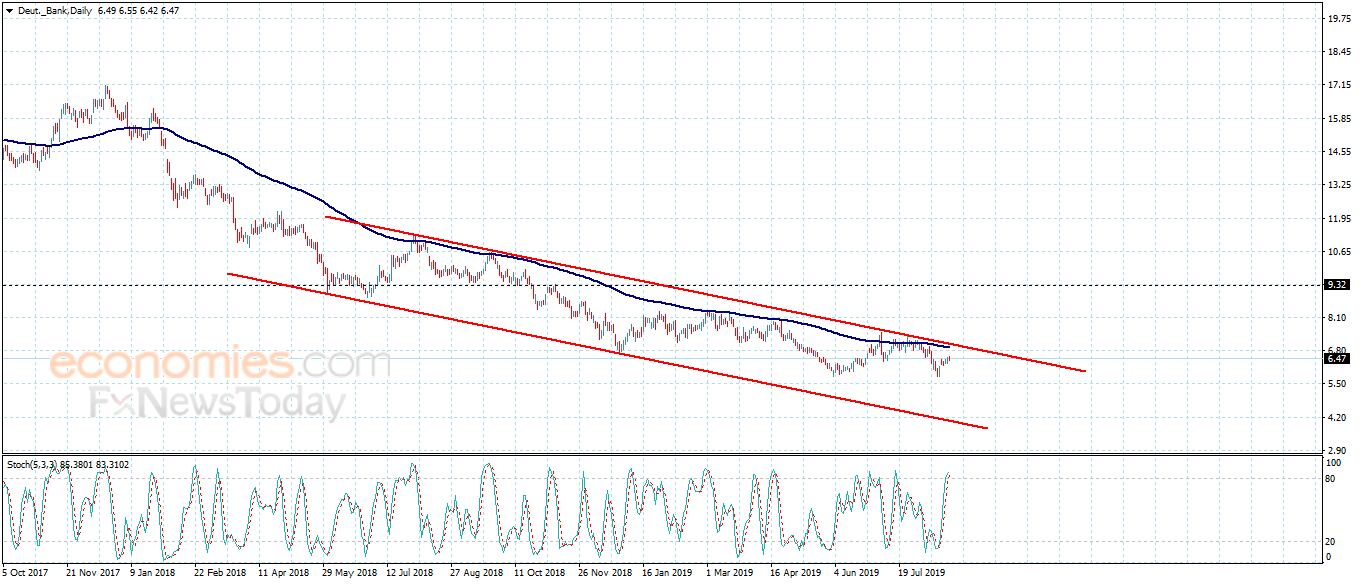Click the 16 Apr 2019 date label
The width and height of the screenshot is (1362, 584).
click(796, 573)
